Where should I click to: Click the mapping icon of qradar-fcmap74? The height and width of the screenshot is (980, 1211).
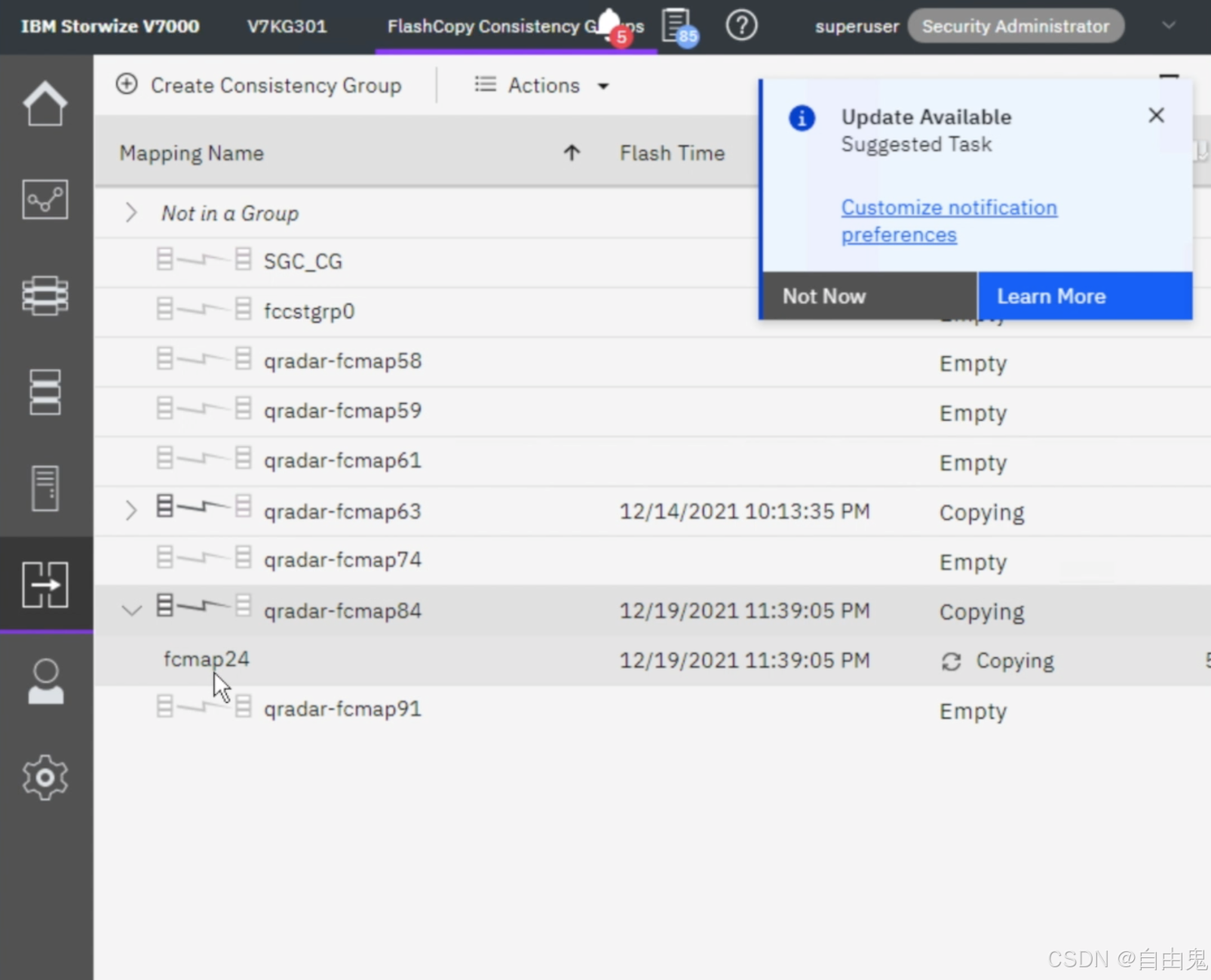[x=204, y=558]
